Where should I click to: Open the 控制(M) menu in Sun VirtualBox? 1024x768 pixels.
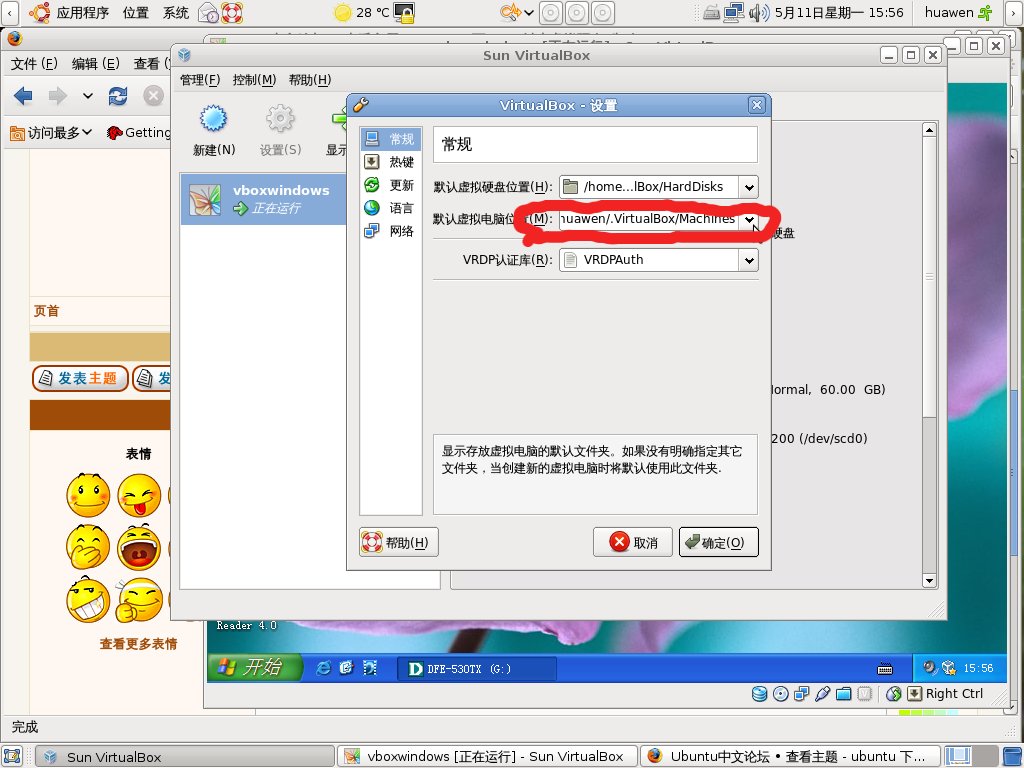point(254,80)
